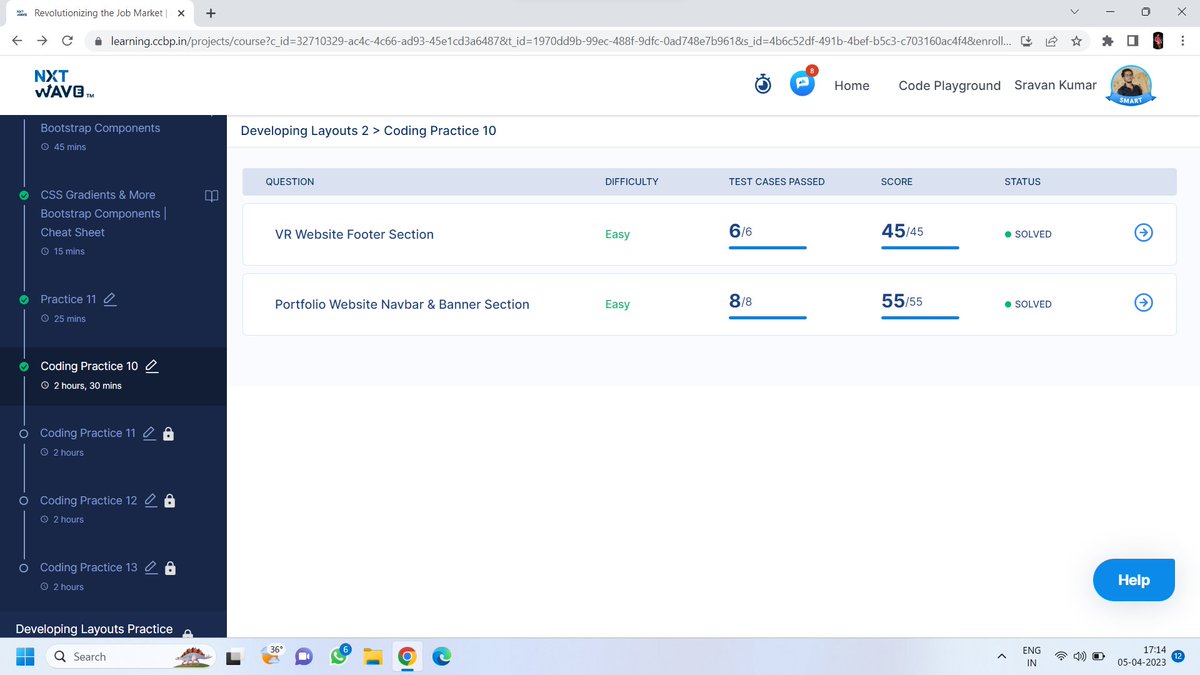This screenshot has height=675, width=1200.
Task: Click the SOLVED status of VR Website
Action: [x=1028, y=234]
